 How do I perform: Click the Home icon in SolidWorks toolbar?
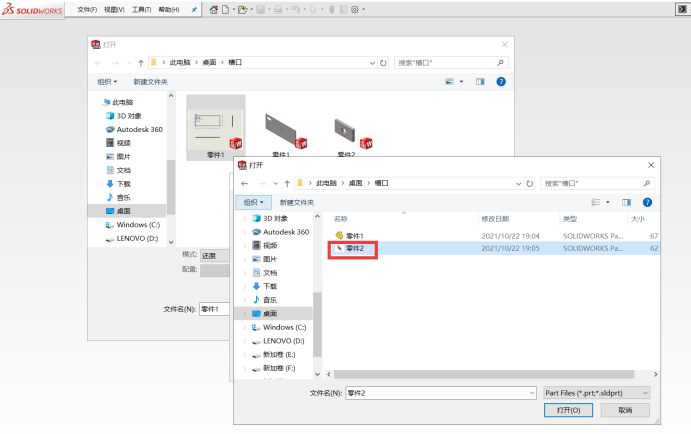coord(214,9)
